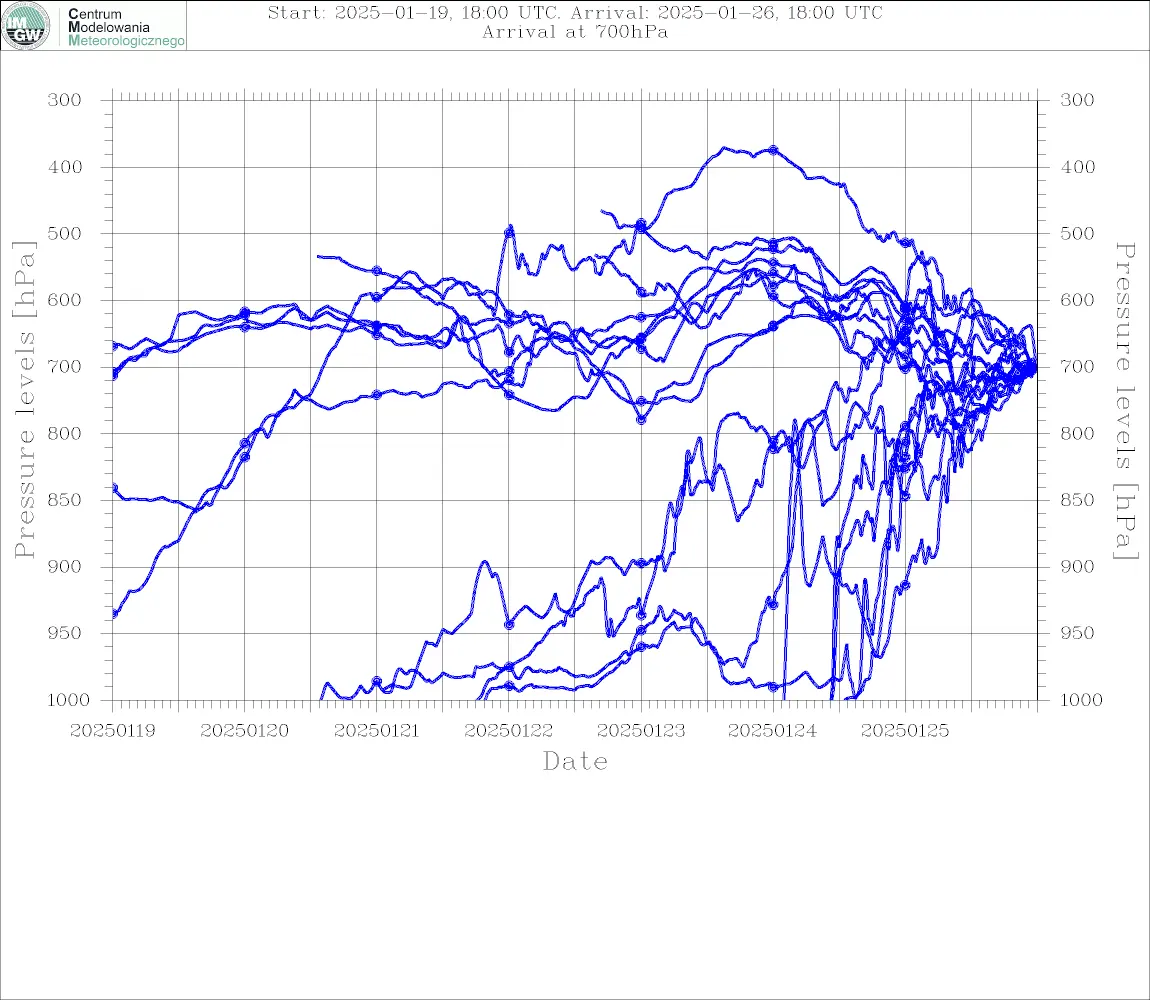Image resolution: width=1150 pixels, height=1000 pixels.
Task: Click the left axis 700 label
Action: (65, 367)
